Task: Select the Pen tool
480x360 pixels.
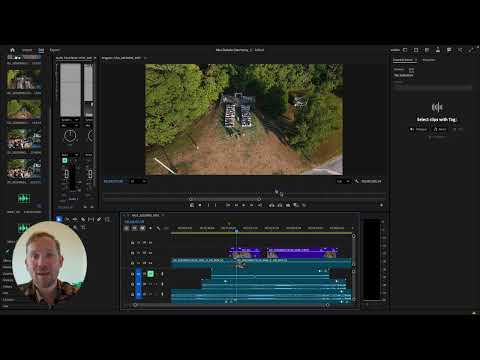Action: click(99, 219)
